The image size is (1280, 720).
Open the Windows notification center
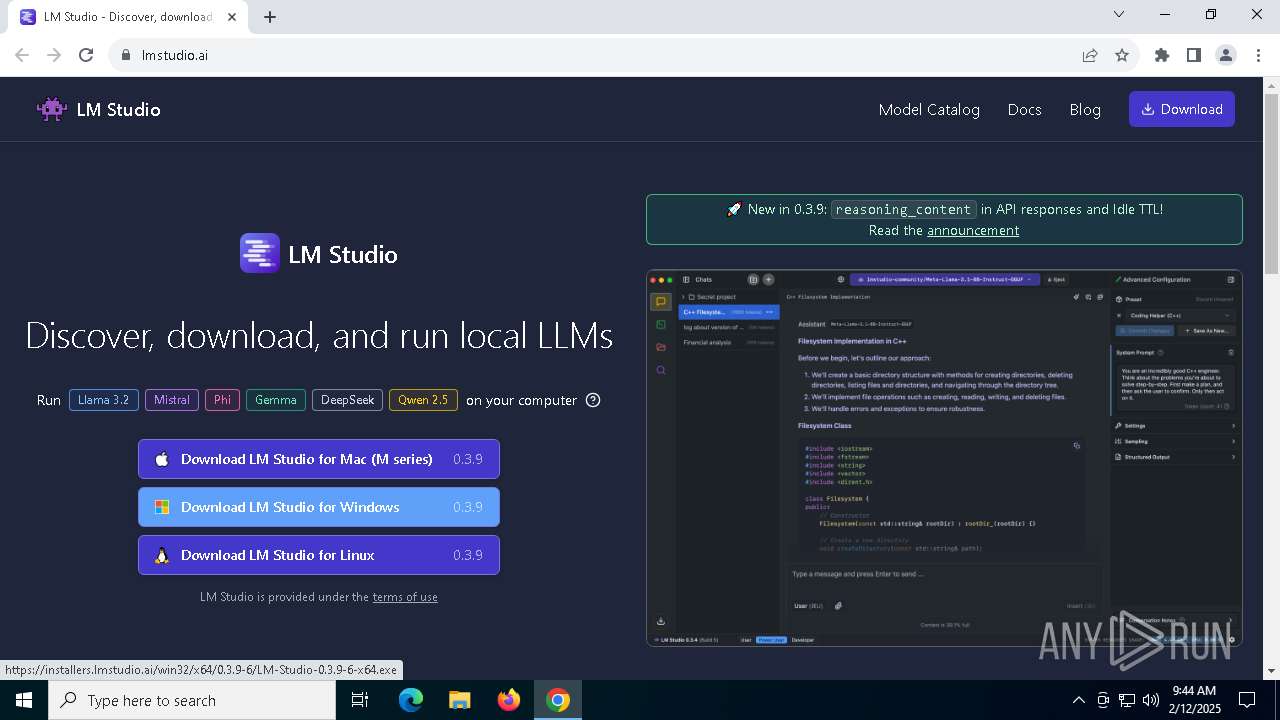1247,700
